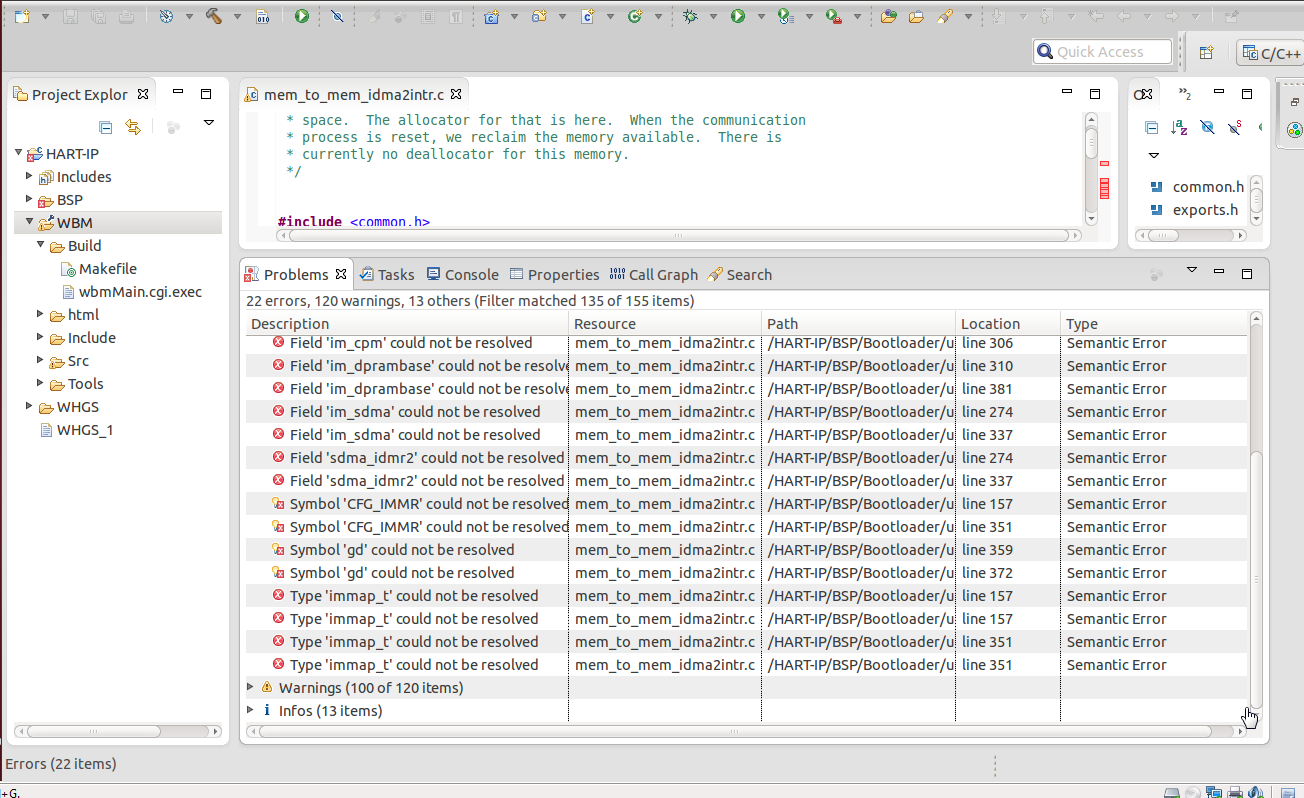Image resolution: width=1304 pixels, height=798 pixels.
Task: Click the Build hammer icon in toolbar
Action: 213,16
